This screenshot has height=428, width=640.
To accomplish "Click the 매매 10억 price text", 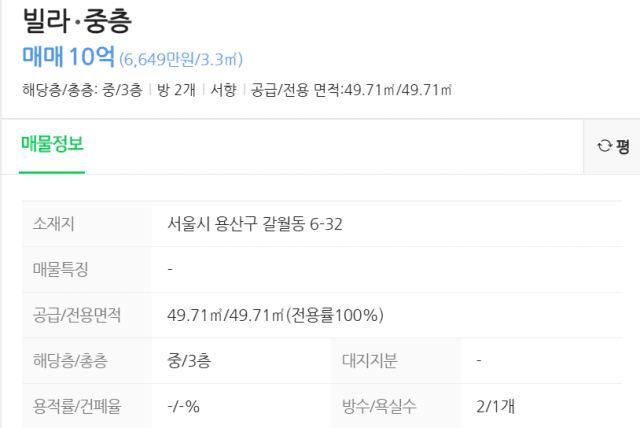I will [68, 56].
